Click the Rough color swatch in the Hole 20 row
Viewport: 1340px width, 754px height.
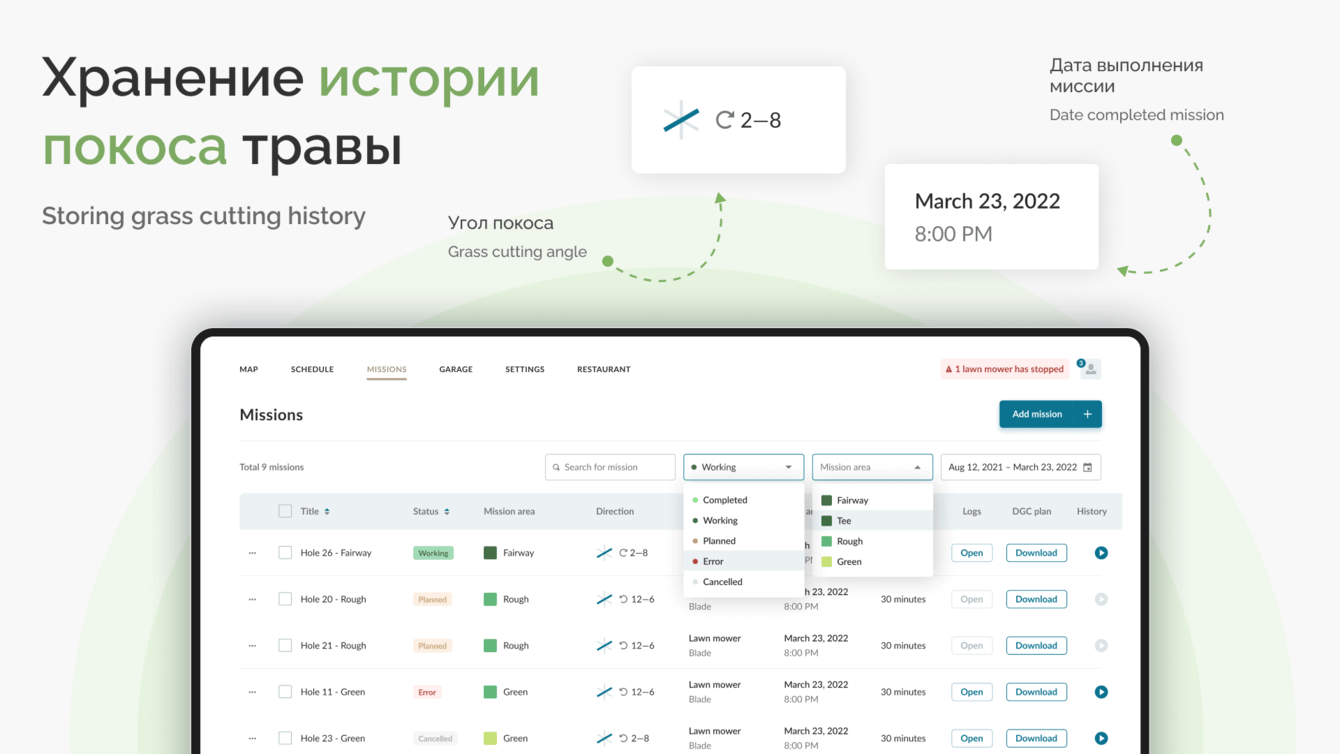(x=490, y=599)
